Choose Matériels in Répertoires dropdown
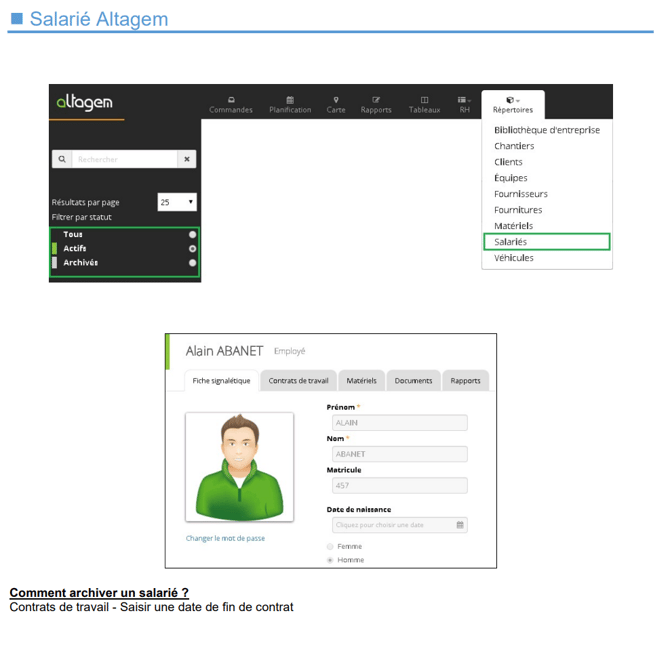670x645 pixels. pyautogui.click(x=514, y=226)
